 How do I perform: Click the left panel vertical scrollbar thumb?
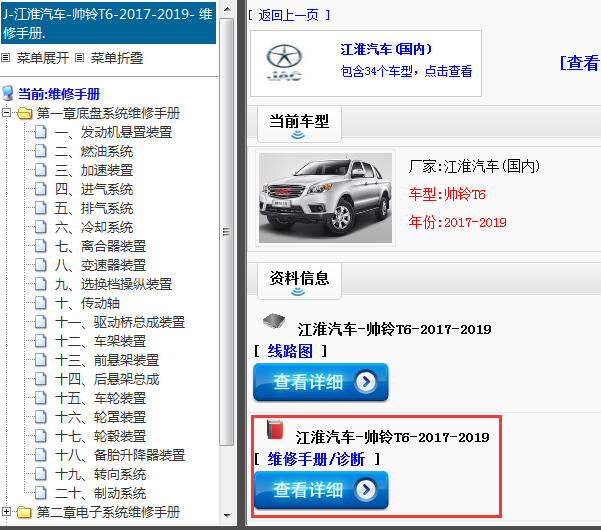(x=227, y=232)
